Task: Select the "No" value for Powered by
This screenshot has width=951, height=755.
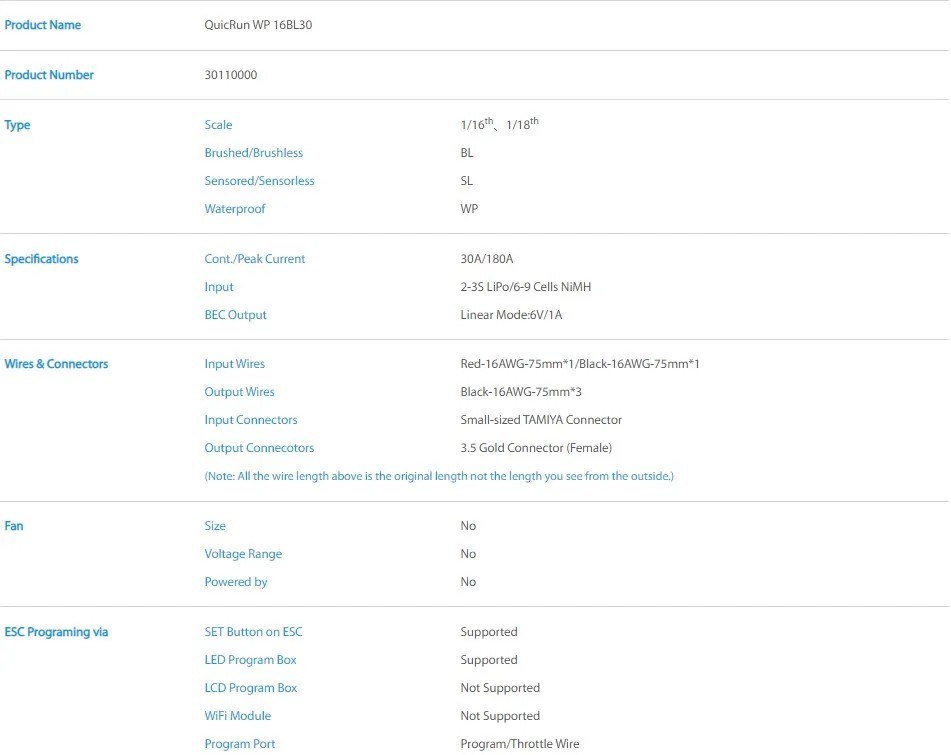Action: coord(468,582)
